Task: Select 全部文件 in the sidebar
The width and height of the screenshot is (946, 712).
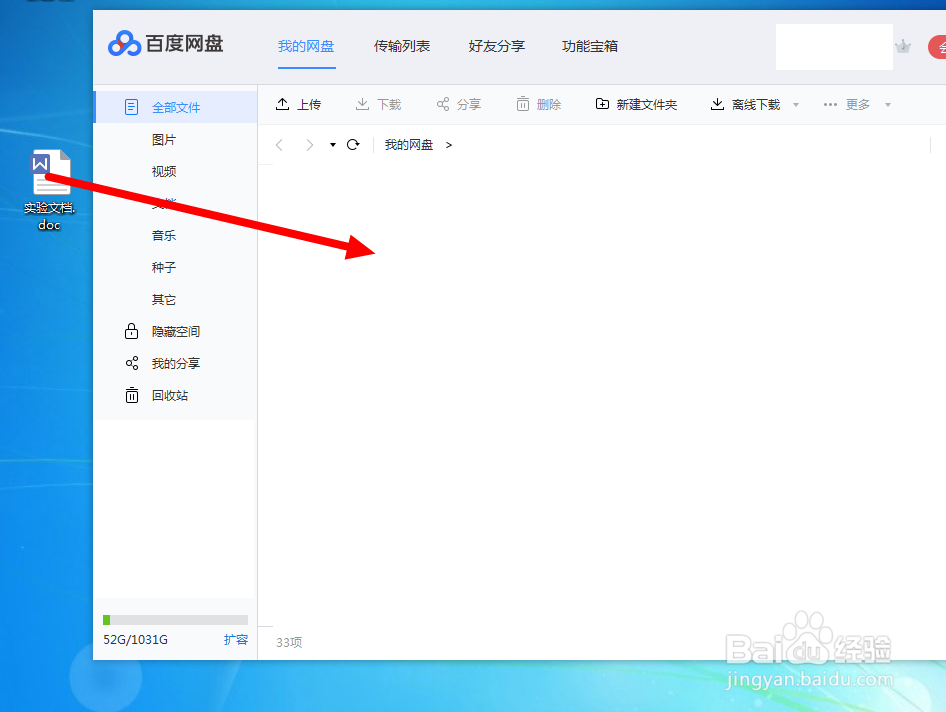Action: pyautogui.click(x=176, y=107)
